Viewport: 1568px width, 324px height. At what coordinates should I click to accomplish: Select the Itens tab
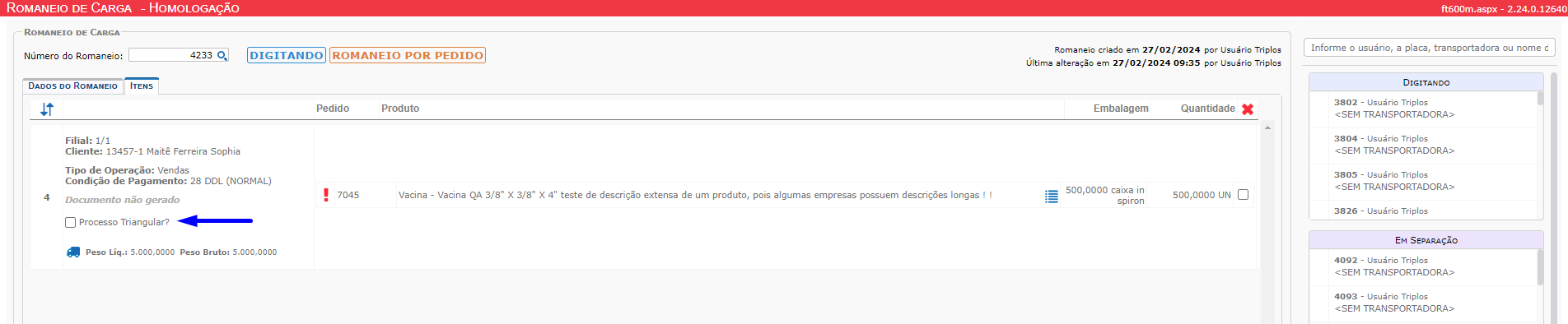(142, 86)
